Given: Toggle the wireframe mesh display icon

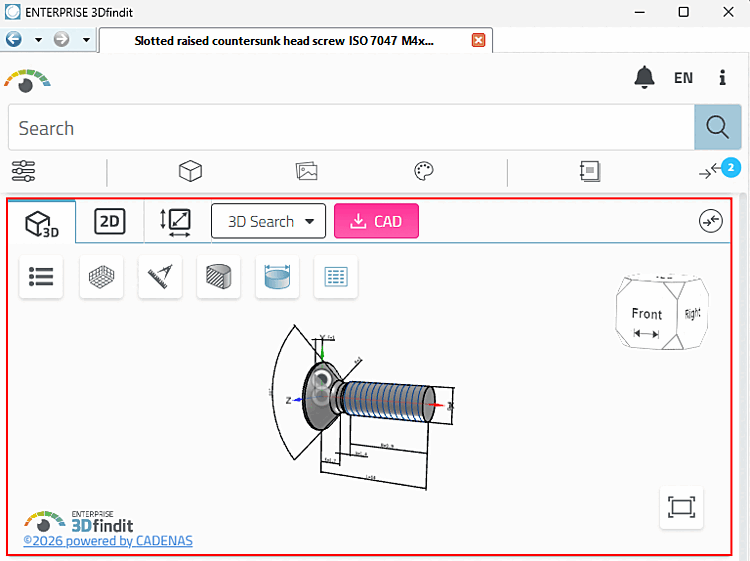Looking at the screenshot, I should [101, 277].
